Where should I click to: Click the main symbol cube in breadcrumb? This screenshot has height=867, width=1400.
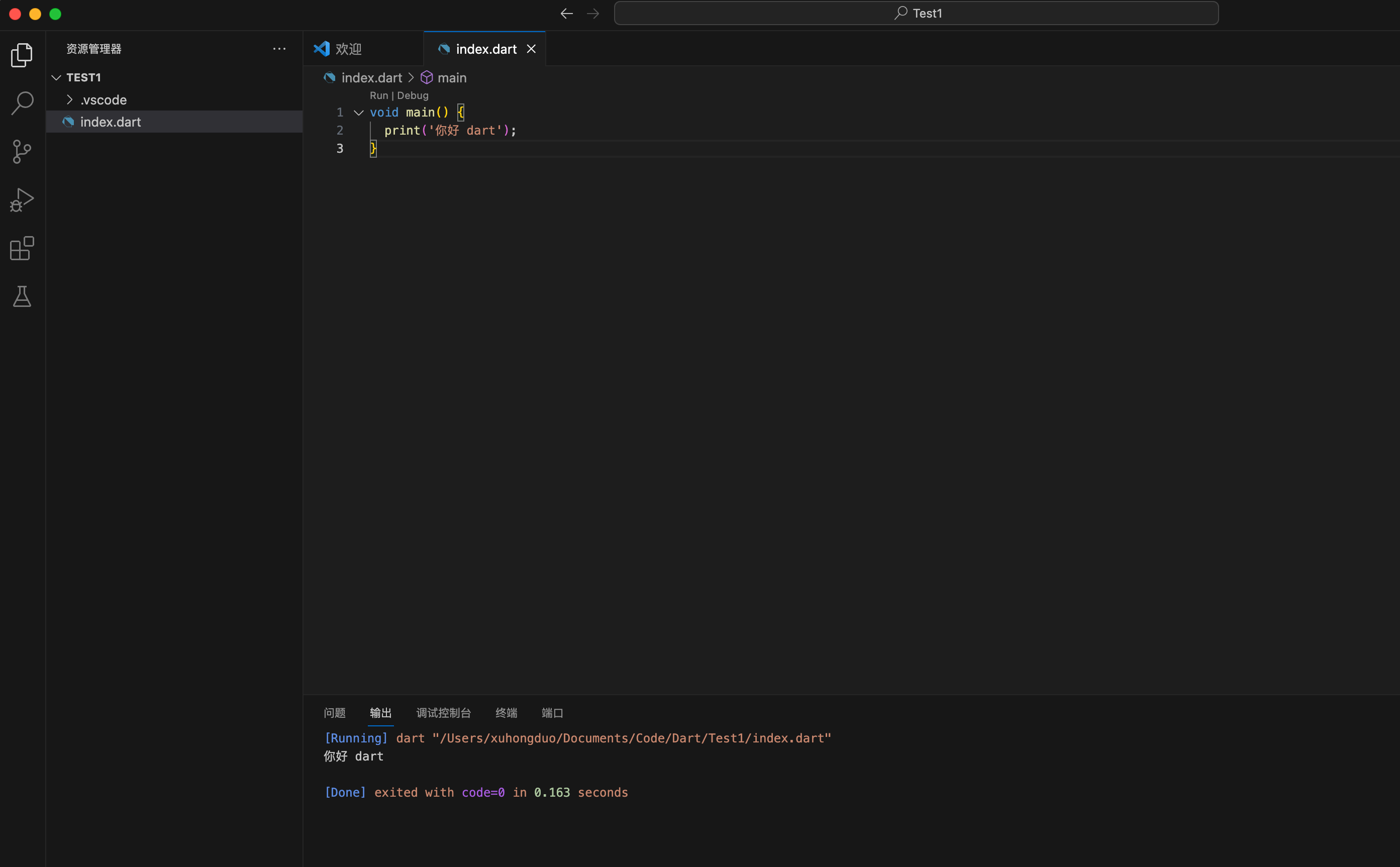pyautogui.click(x=427, y=77)
